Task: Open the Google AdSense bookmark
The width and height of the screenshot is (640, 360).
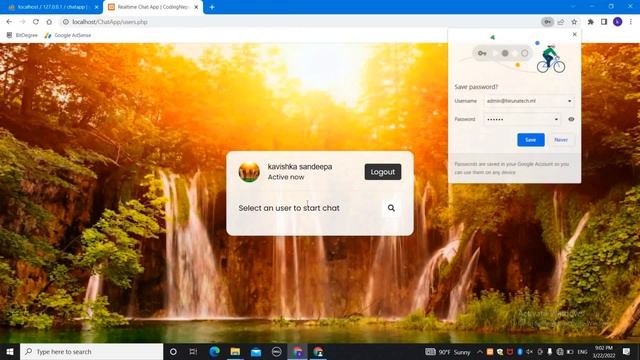Action: [x=68, y=36]
